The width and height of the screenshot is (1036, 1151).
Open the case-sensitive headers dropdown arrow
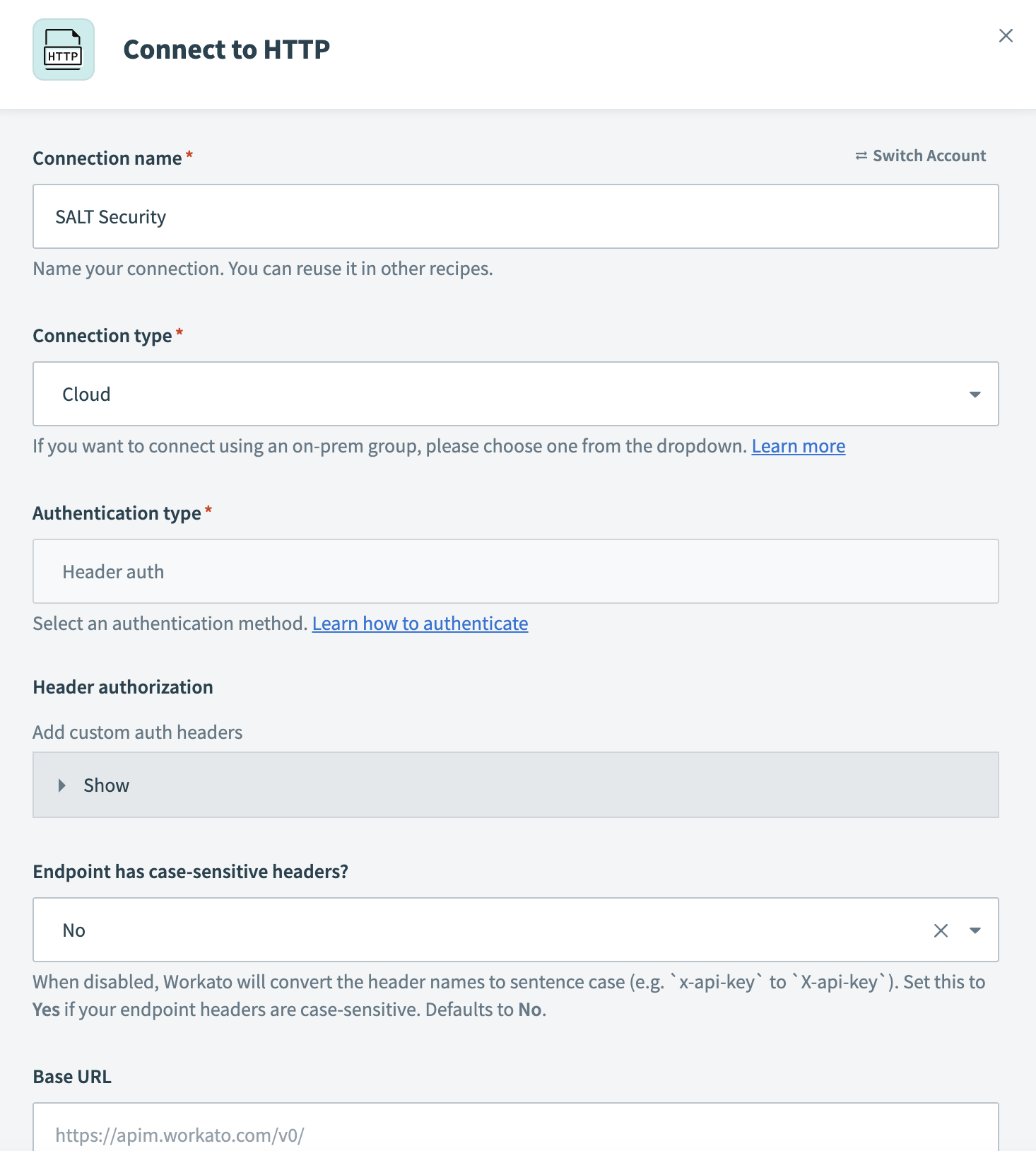click(x=975, y=930)
